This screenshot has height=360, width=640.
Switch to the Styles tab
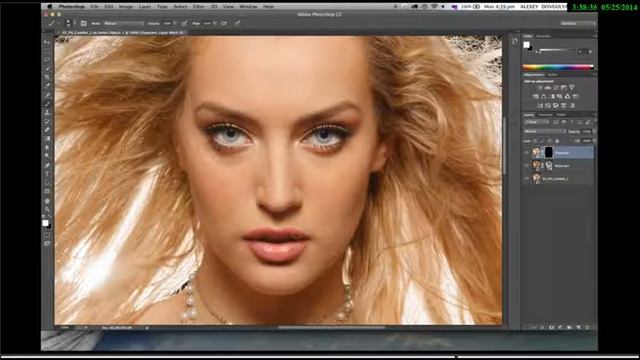pyautogui.click(x=552, y=75)
